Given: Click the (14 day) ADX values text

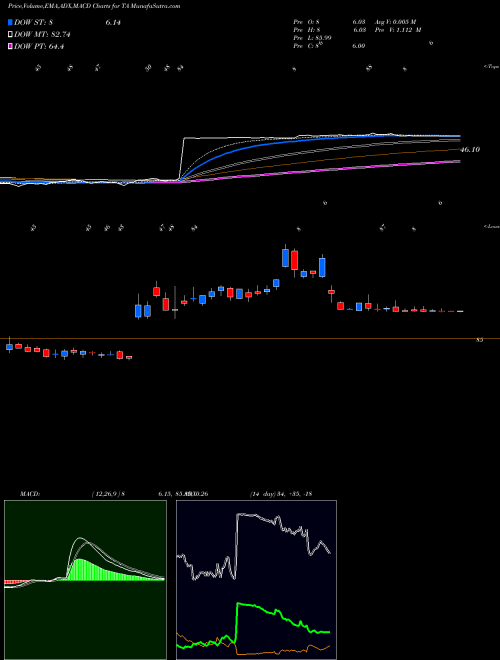Looking at the screenshot, I should point(281,494).
